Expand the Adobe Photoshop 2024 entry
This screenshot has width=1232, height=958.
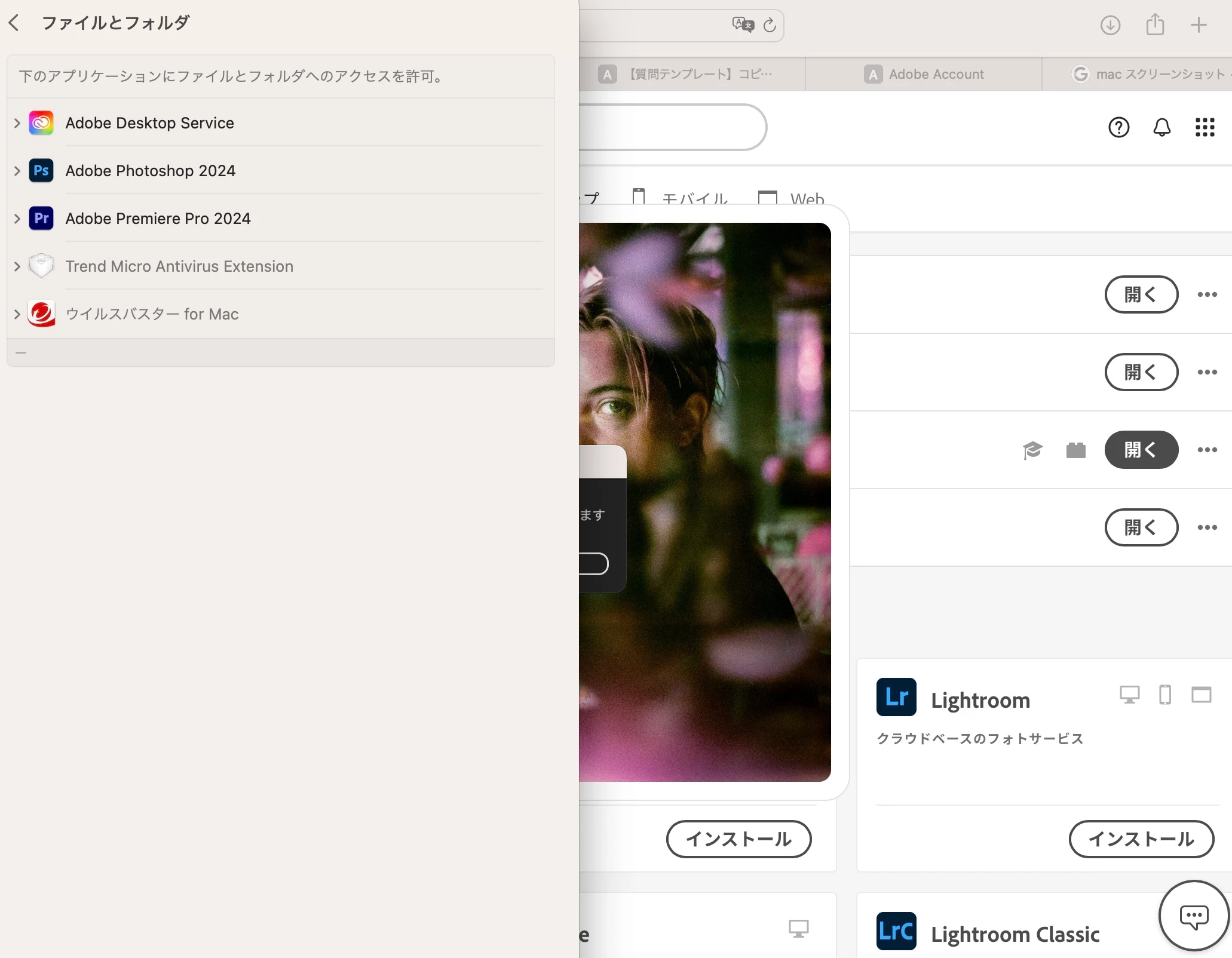click(x=17, y=171)
